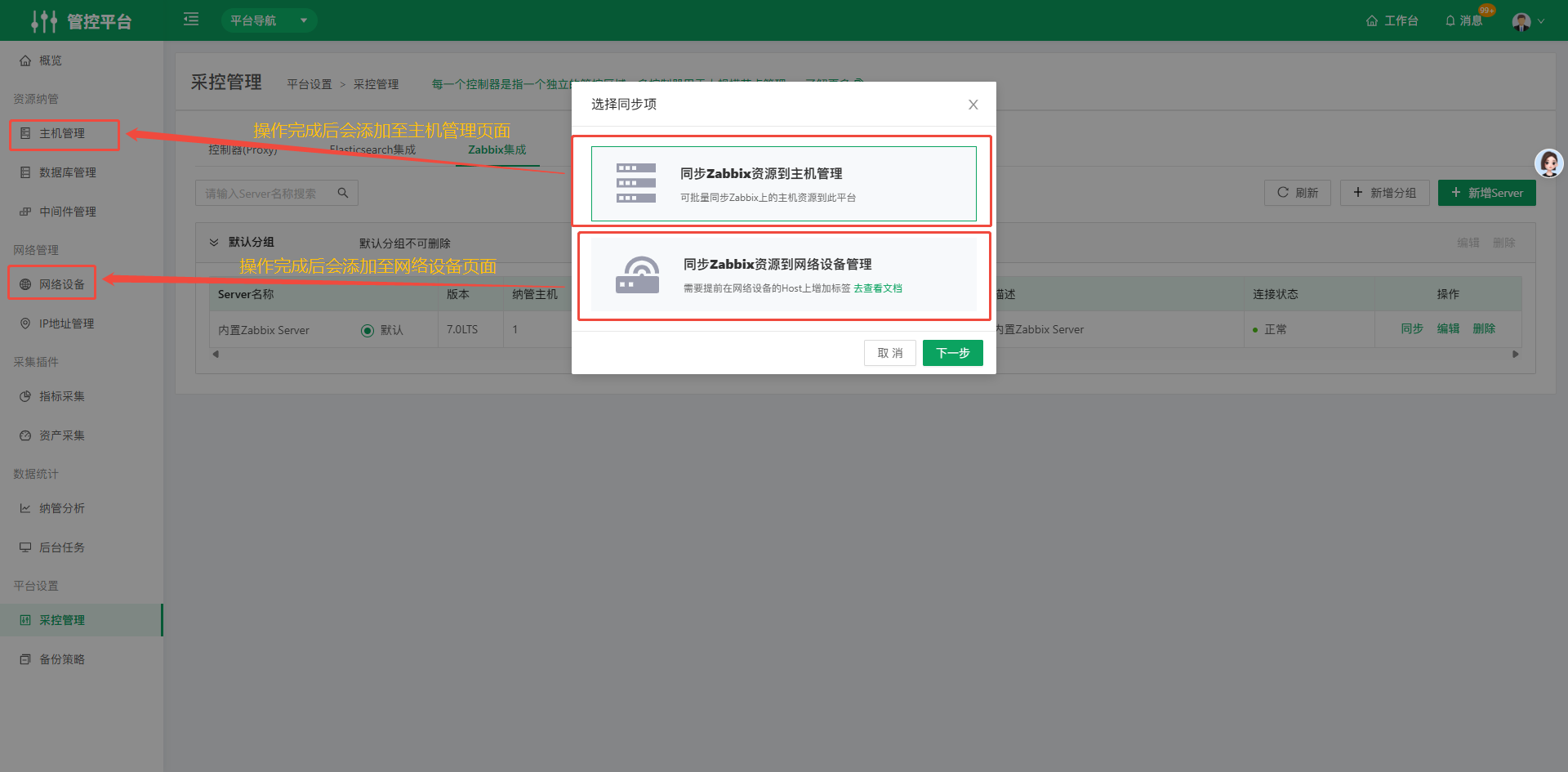The height and width of the screenshot is (772, 1568).
Task: Click the 采控管理 icon
Action: 25,620
